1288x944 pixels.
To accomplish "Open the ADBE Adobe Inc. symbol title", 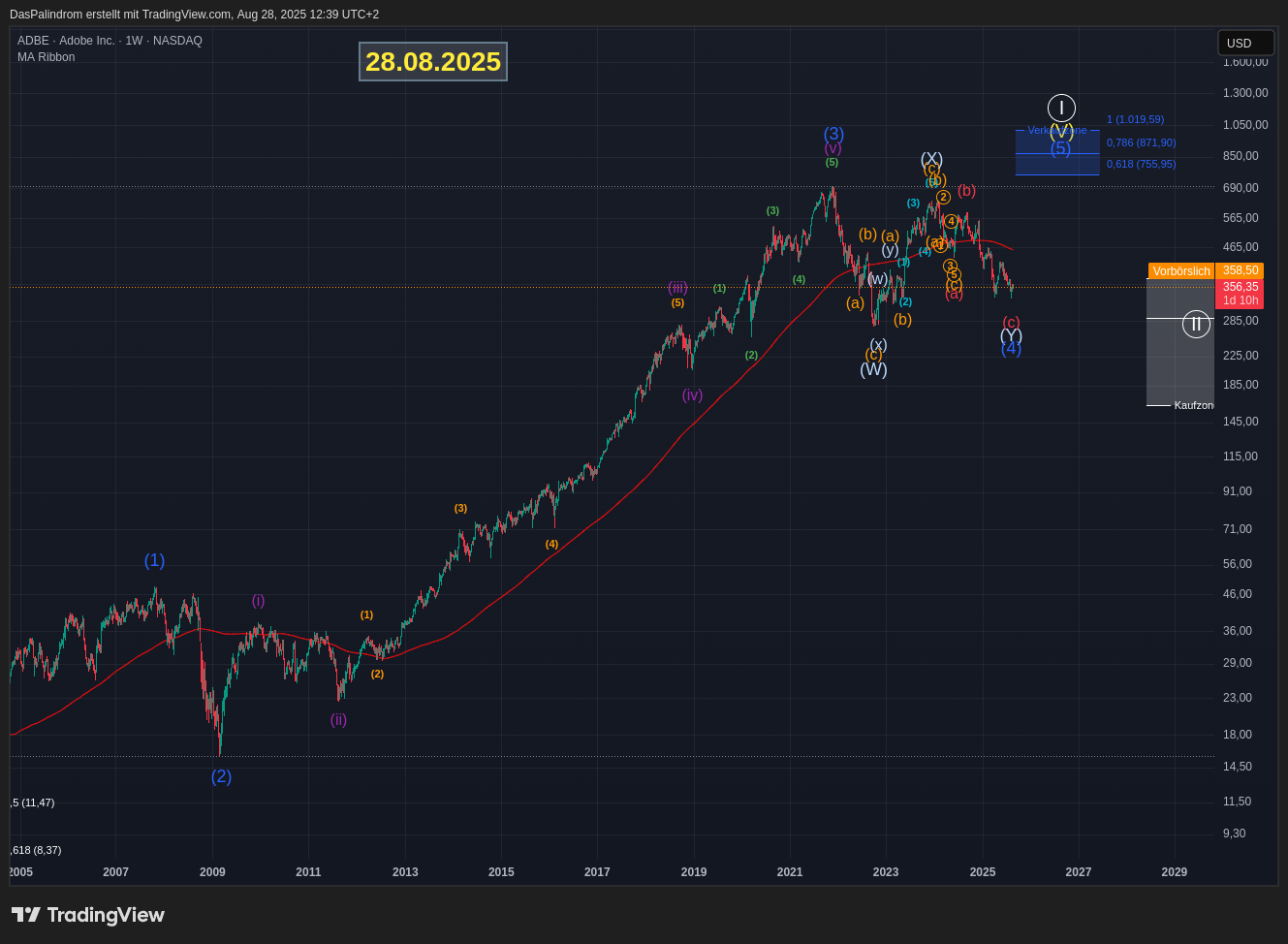I will click(x=110, y=41).
